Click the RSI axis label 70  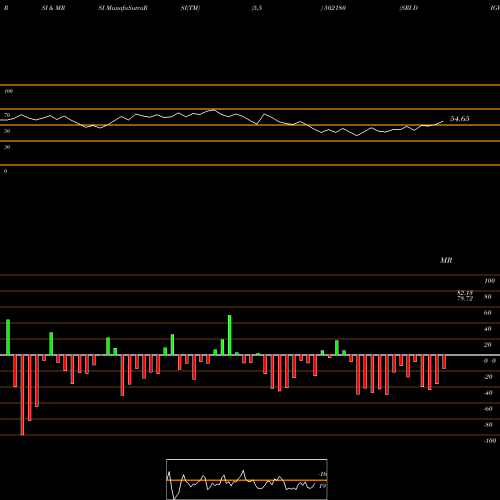point(7,115)
